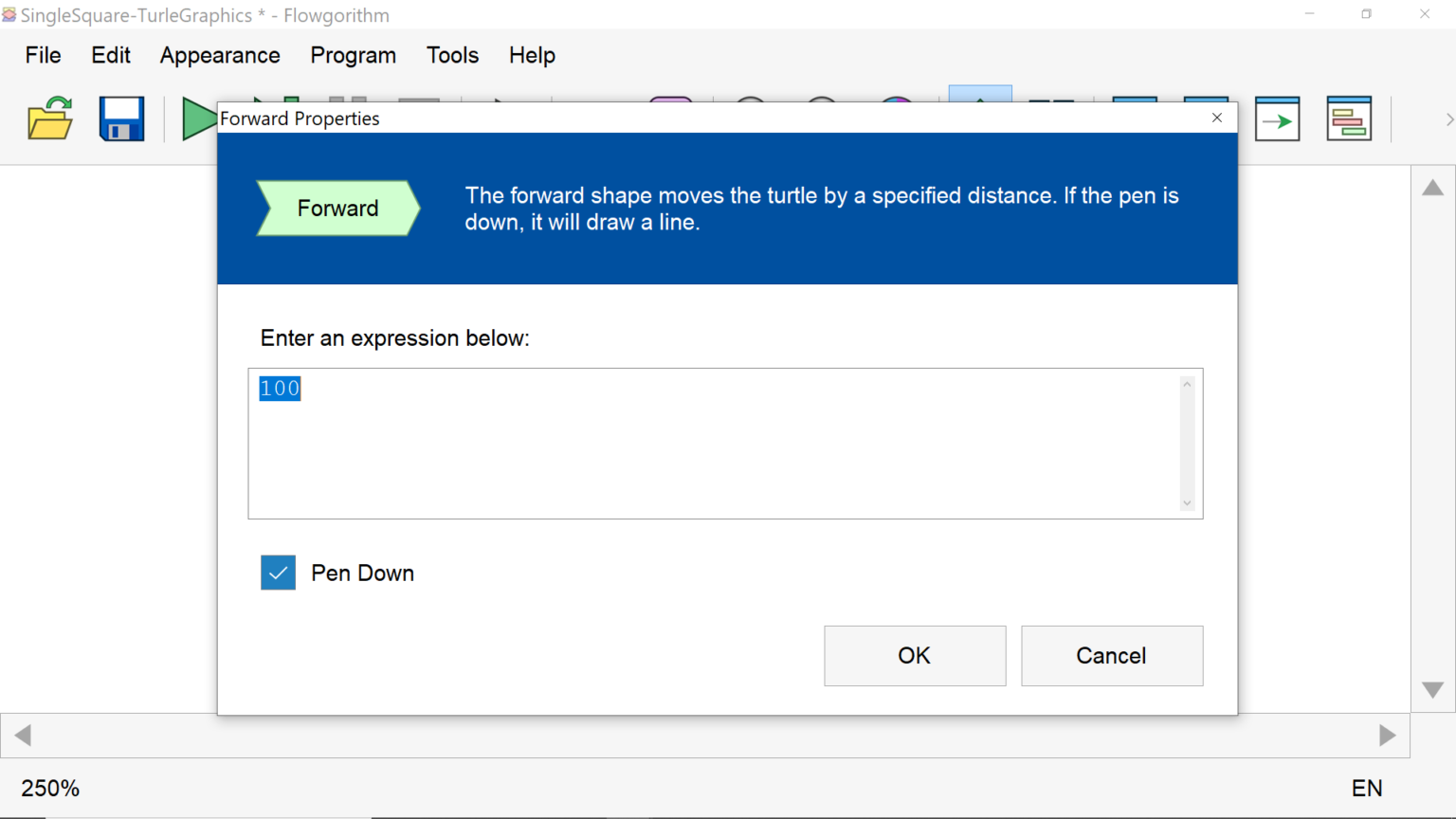Open the Tools menu
1456x819 pixels.
tap(452, 55)
